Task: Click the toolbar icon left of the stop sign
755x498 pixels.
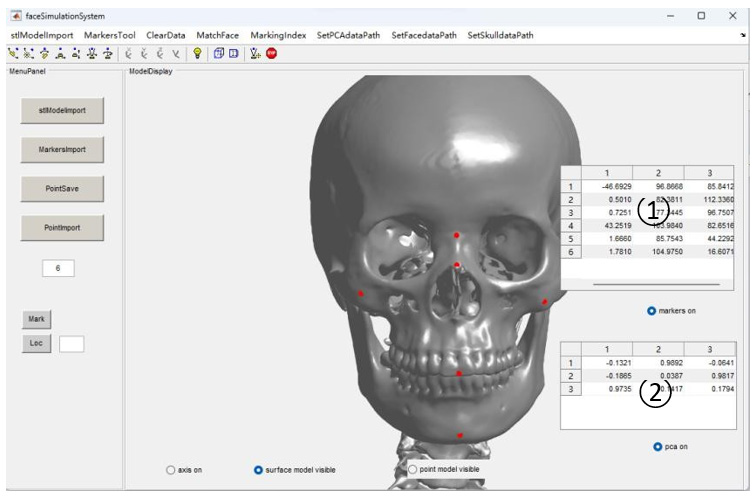Action: 255,54
